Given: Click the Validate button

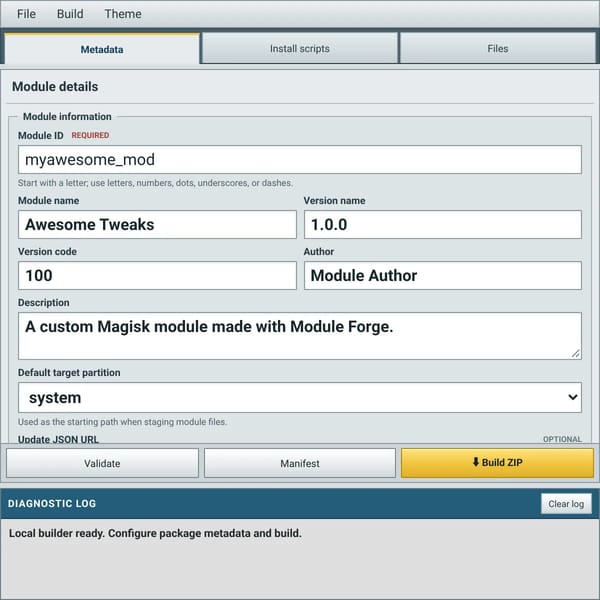Looking at the screenshot, I should [102, 463].
